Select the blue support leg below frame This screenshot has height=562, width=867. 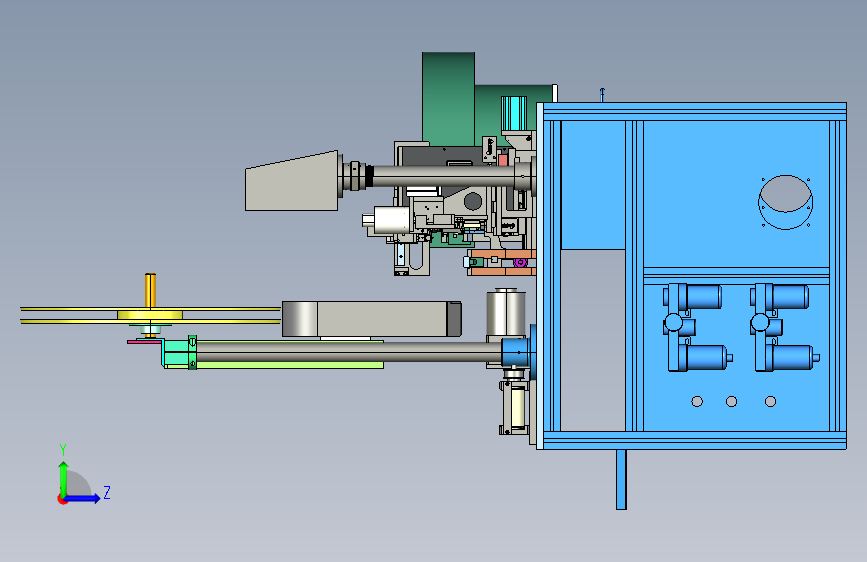(x=621, y=479)
